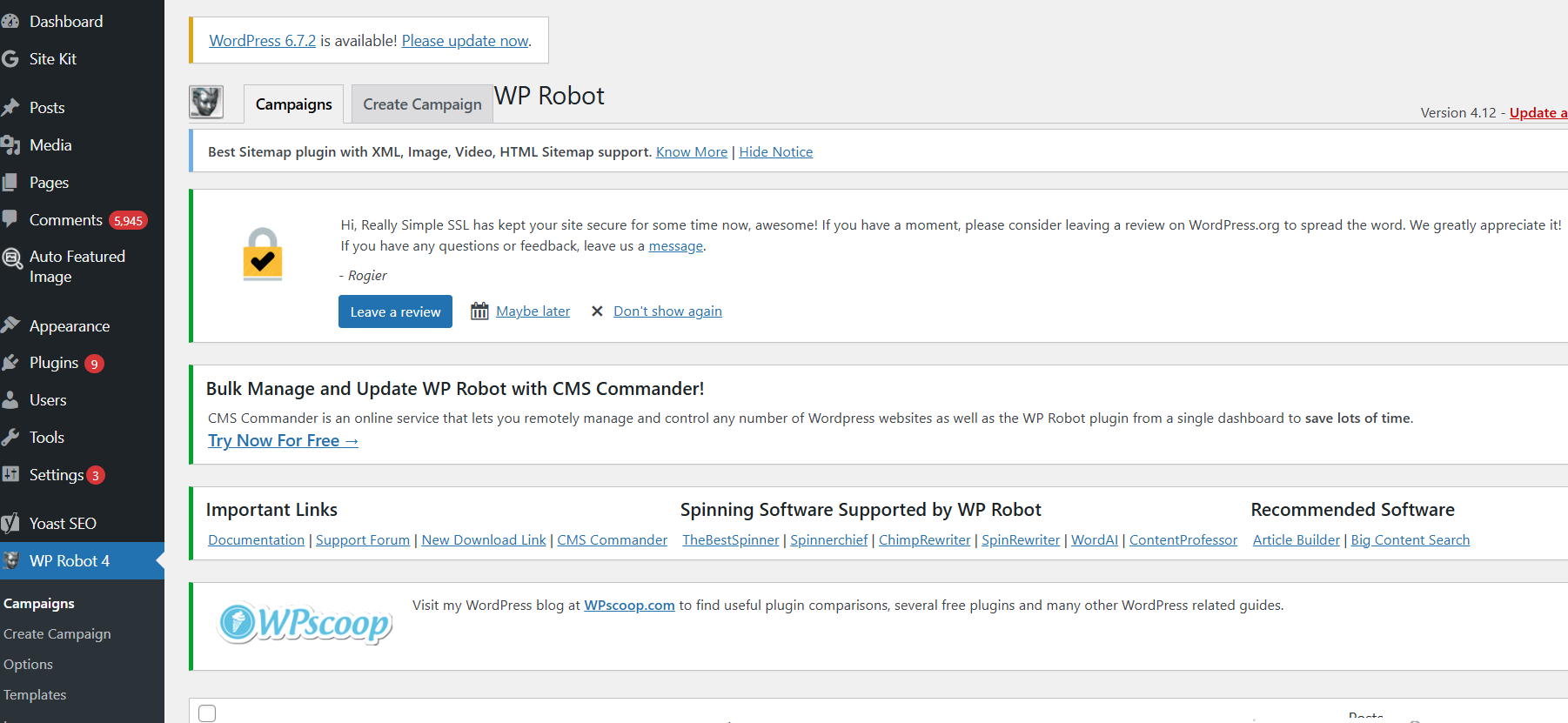Click the Settings 3 notification badge
This screenshot has height=723, width=1568.
(96, 476)
